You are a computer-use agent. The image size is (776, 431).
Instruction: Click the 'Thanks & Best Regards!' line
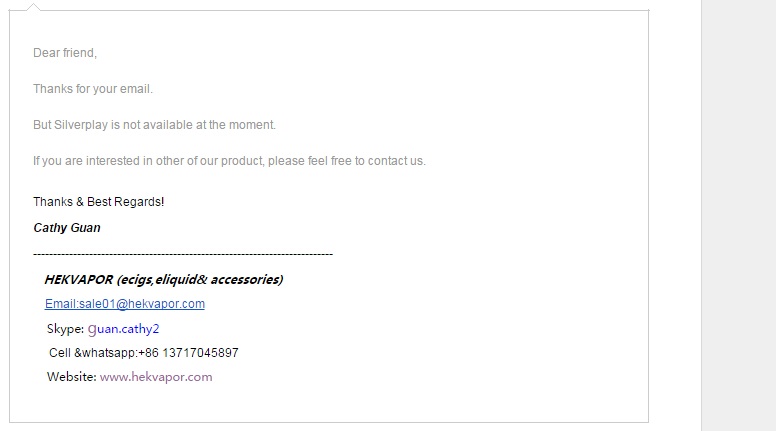coord(98,202)
